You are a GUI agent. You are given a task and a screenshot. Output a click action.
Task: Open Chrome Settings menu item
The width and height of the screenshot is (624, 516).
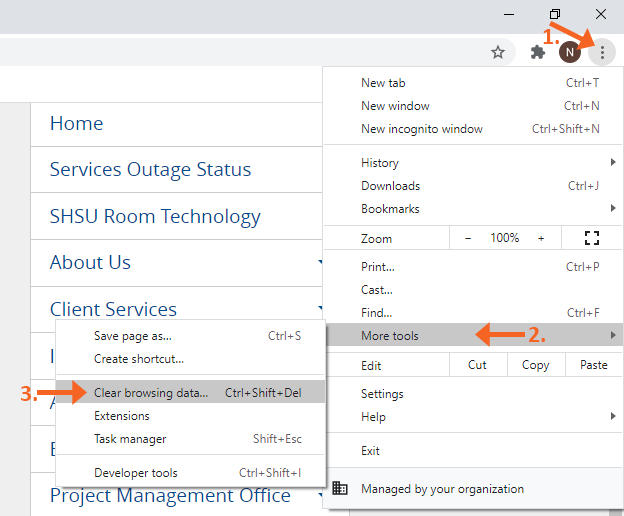[x=382, y=394]
